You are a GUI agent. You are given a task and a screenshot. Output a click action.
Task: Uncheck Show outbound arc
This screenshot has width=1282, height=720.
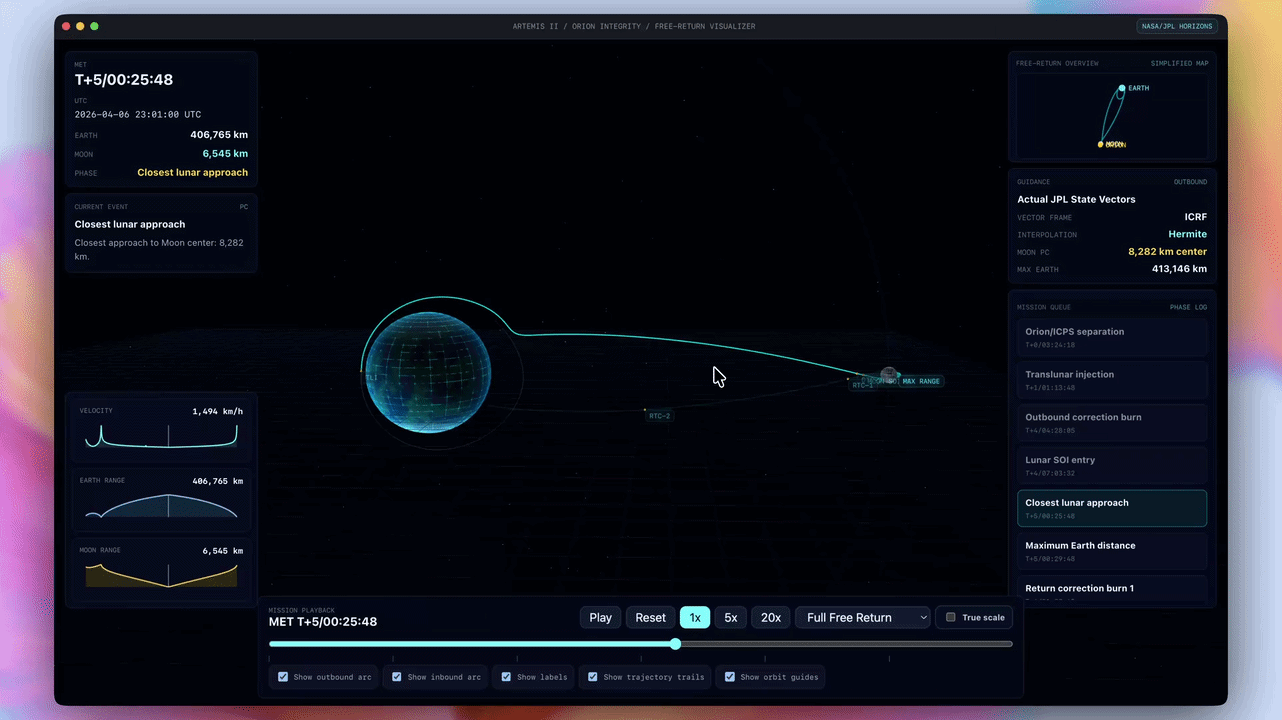[283, 677]
